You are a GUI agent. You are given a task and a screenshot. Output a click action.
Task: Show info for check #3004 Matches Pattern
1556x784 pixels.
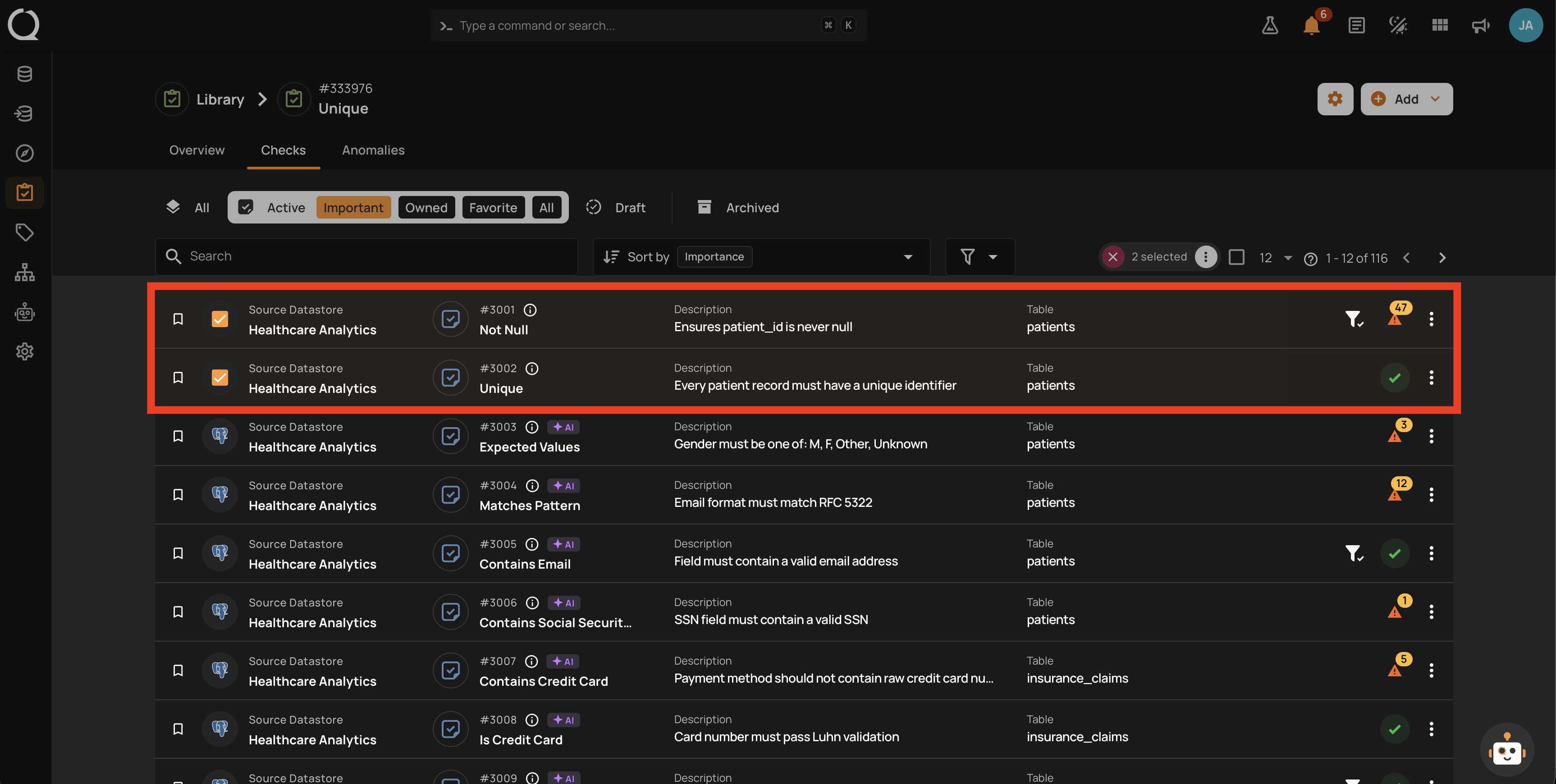pos(532,486)
